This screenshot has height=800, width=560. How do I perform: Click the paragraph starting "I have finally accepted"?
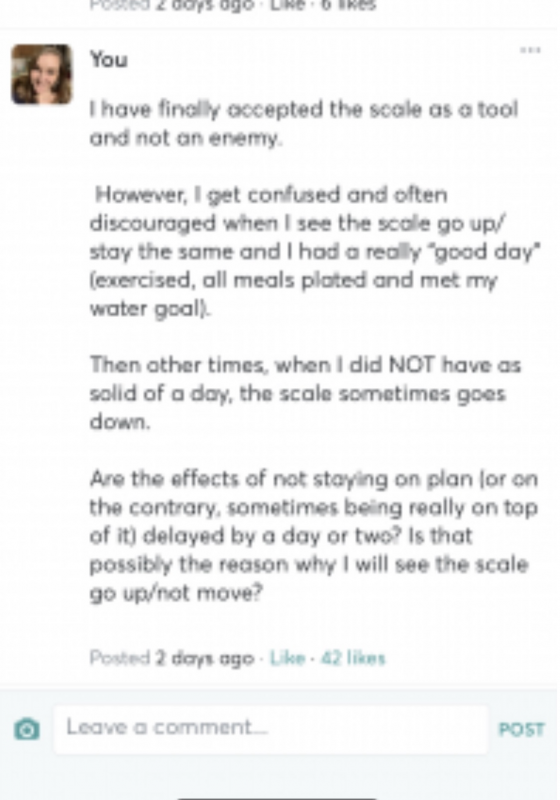[x=304, y=123]
